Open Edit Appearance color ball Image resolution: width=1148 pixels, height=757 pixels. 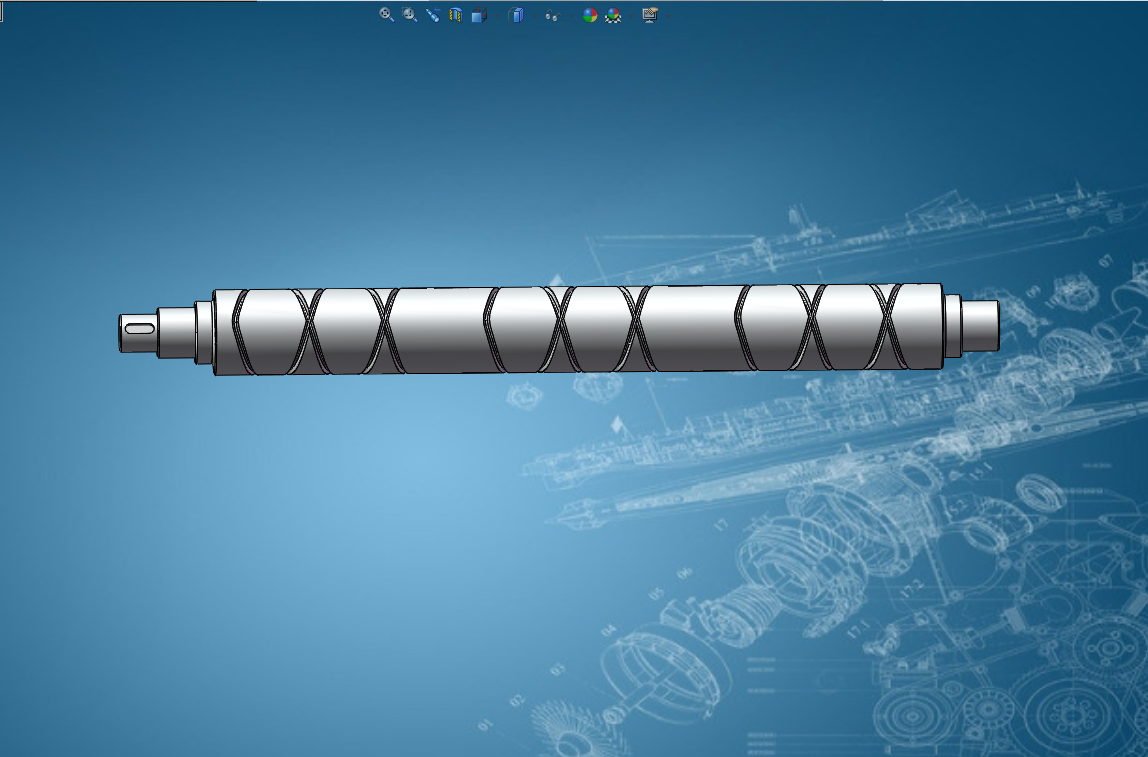click(590, 15)
